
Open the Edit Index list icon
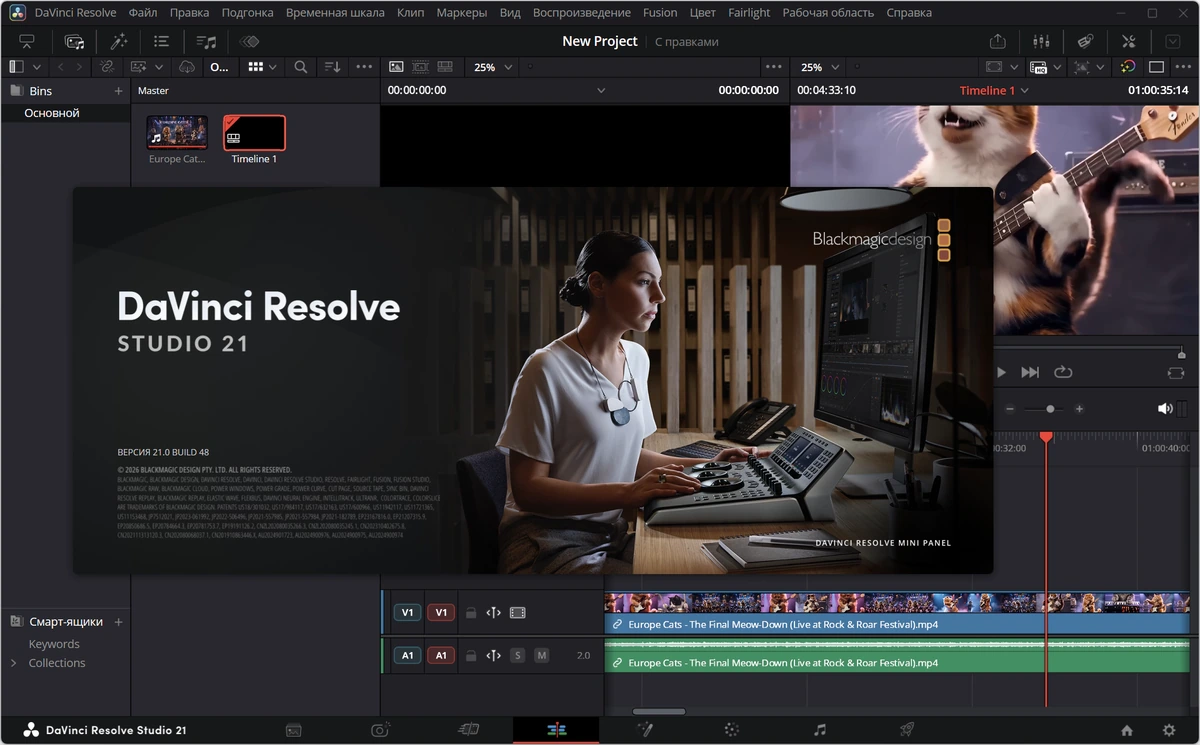(162, 41)
